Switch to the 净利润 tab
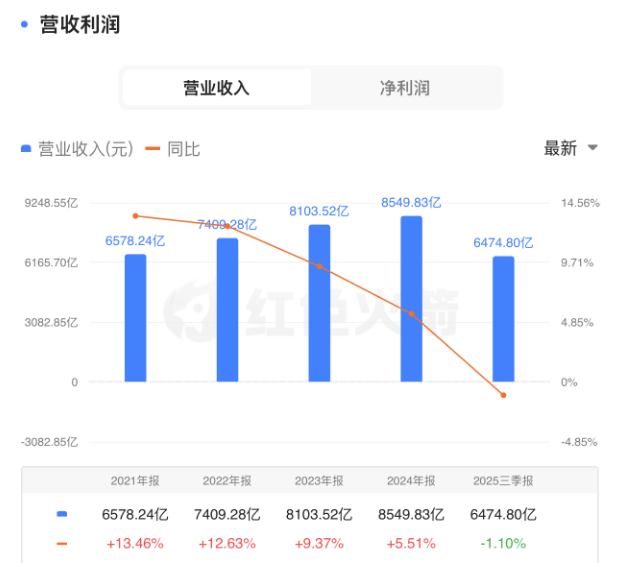The image size is (620, 563). click(x=405, y=88)
